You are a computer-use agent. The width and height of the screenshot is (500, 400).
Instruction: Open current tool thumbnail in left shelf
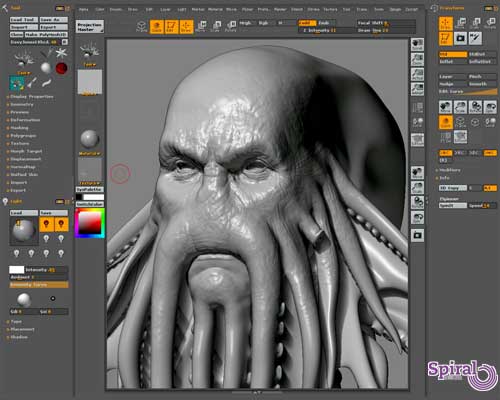coord(90,52)
